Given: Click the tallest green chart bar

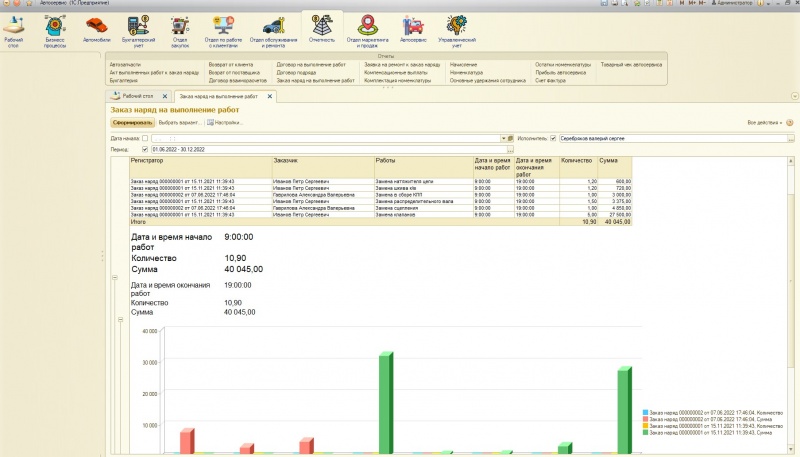Looking at the screenshot, I should [x=386, y=403].
